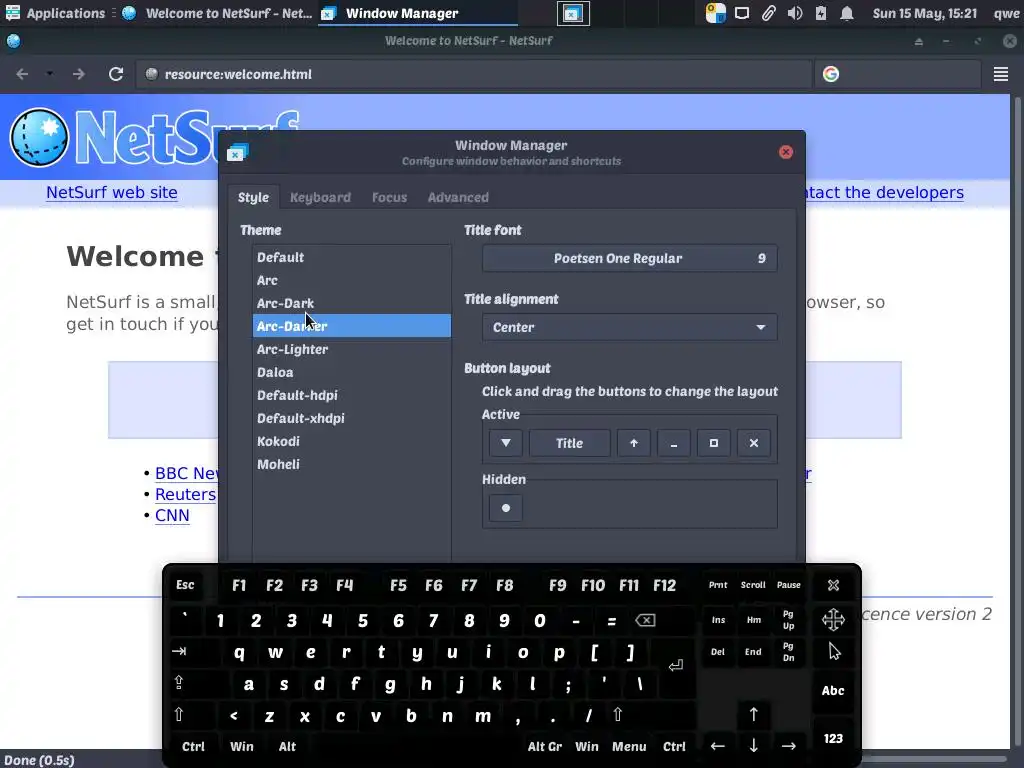This screenshot has height=768, width=1024.
Task: Click the Google search provider icon
Action: click(831, 74)
